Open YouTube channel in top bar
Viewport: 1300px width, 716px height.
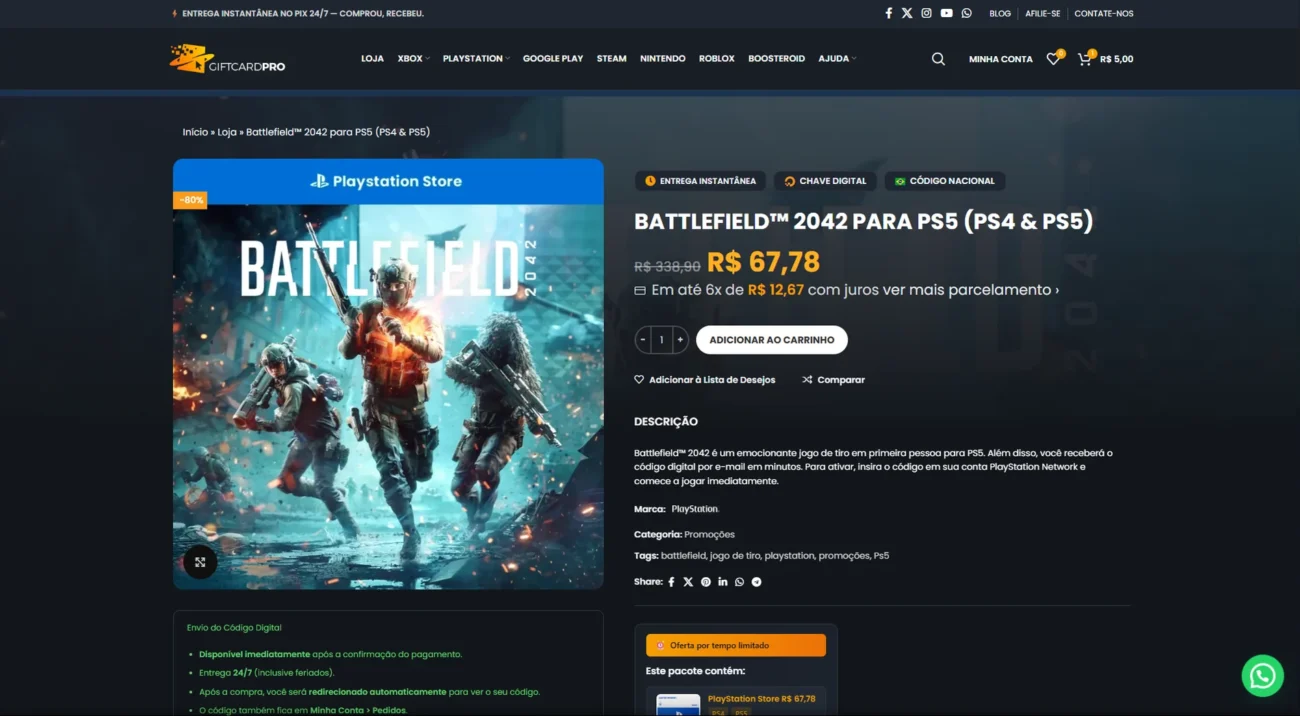coord(946,13)
